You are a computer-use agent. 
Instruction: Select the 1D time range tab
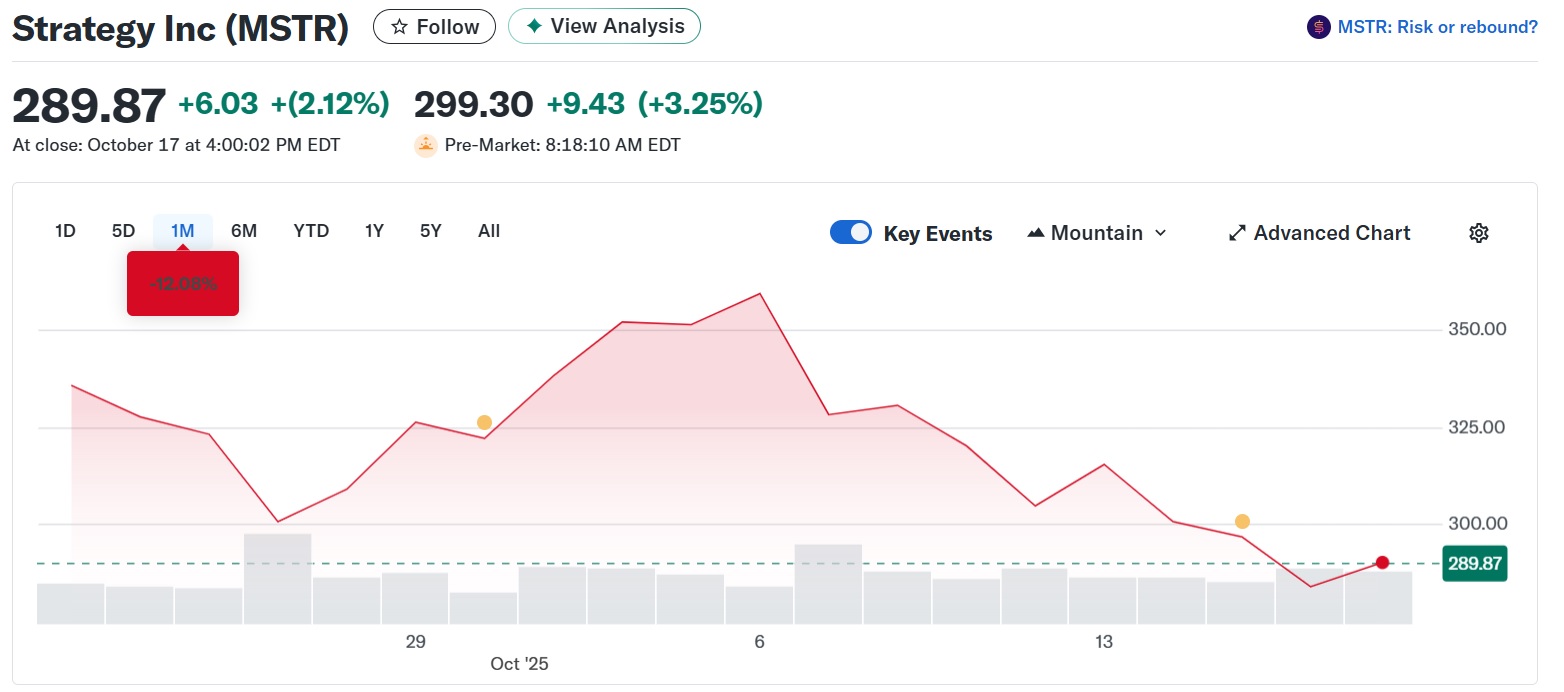[x=65, y=231]
